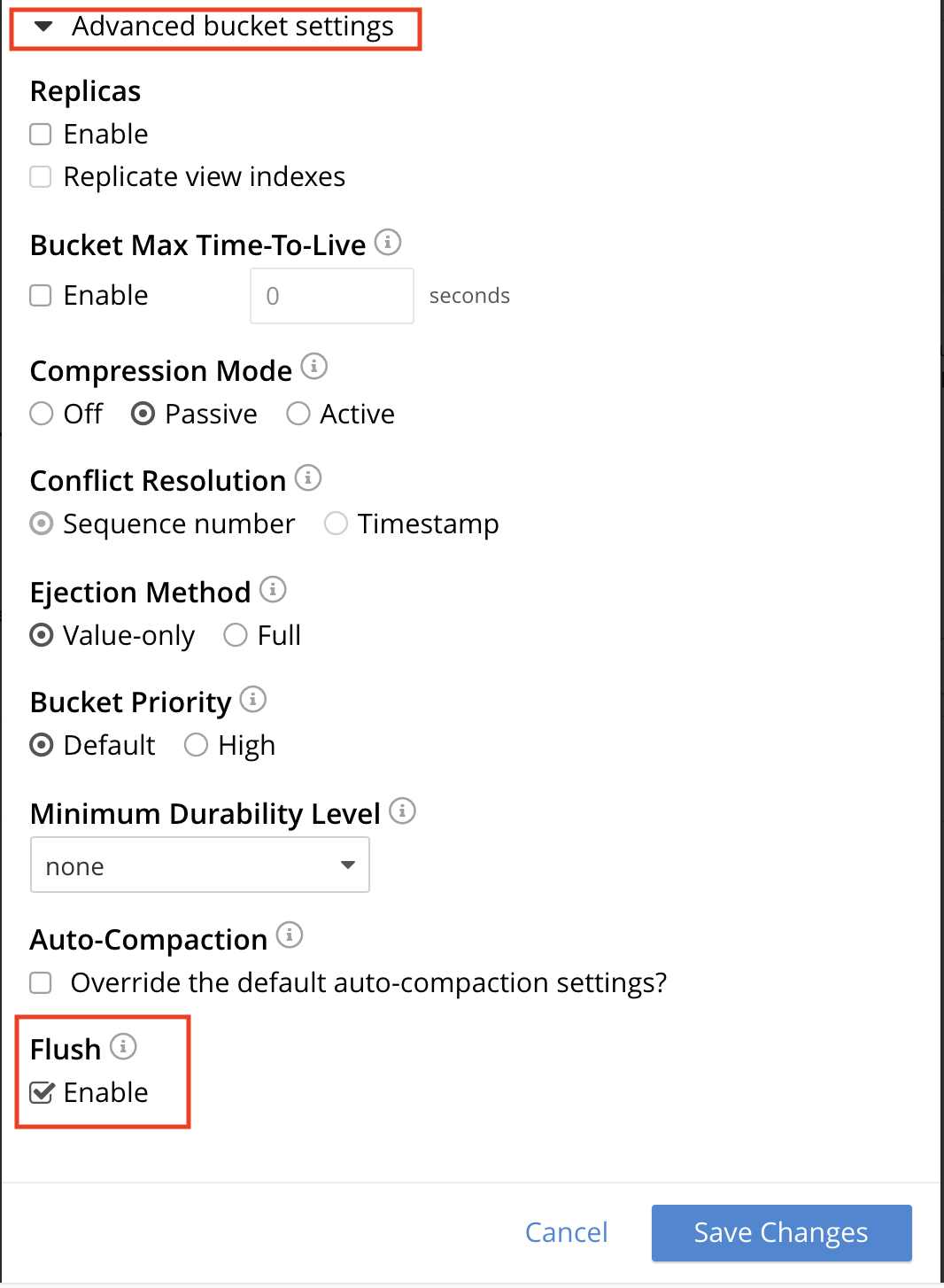Open the Bucket Priority info tooltip
Image resolution: width=944 pixels, height=1288 pixels.
(x=254, y=699)
